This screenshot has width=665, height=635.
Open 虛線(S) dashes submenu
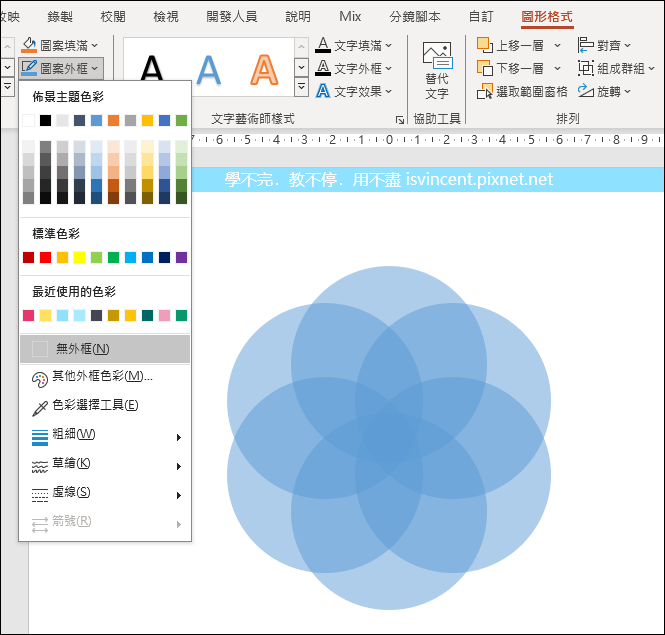105,493
